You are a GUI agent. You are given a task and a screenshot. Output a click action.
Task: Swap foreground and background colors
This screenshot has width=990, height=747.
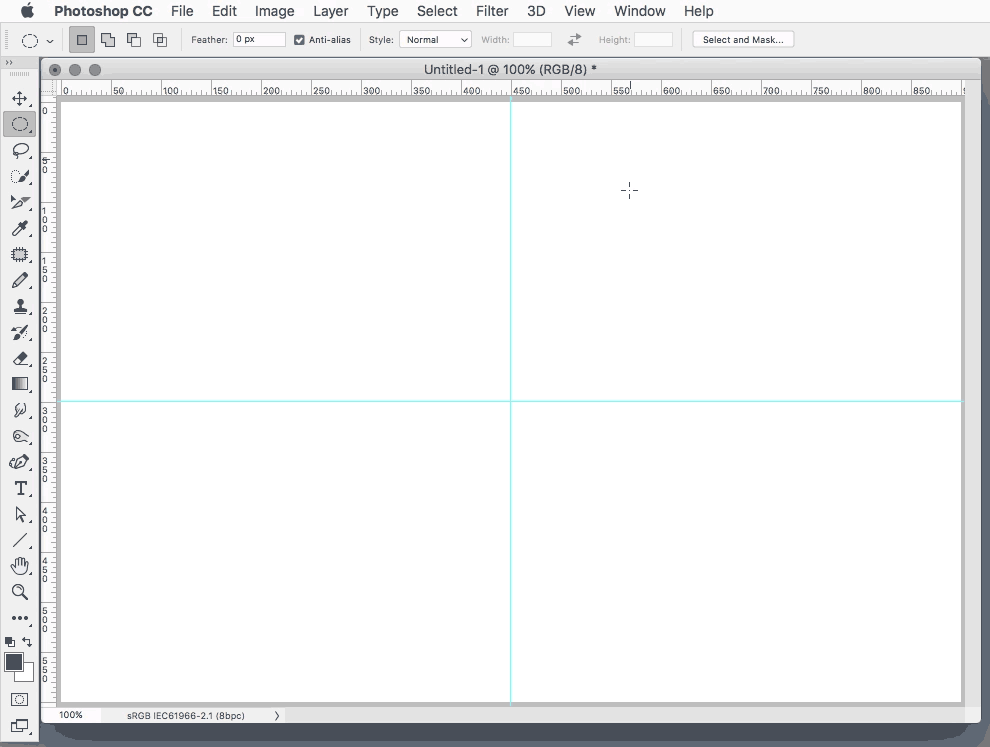(27, 641)
